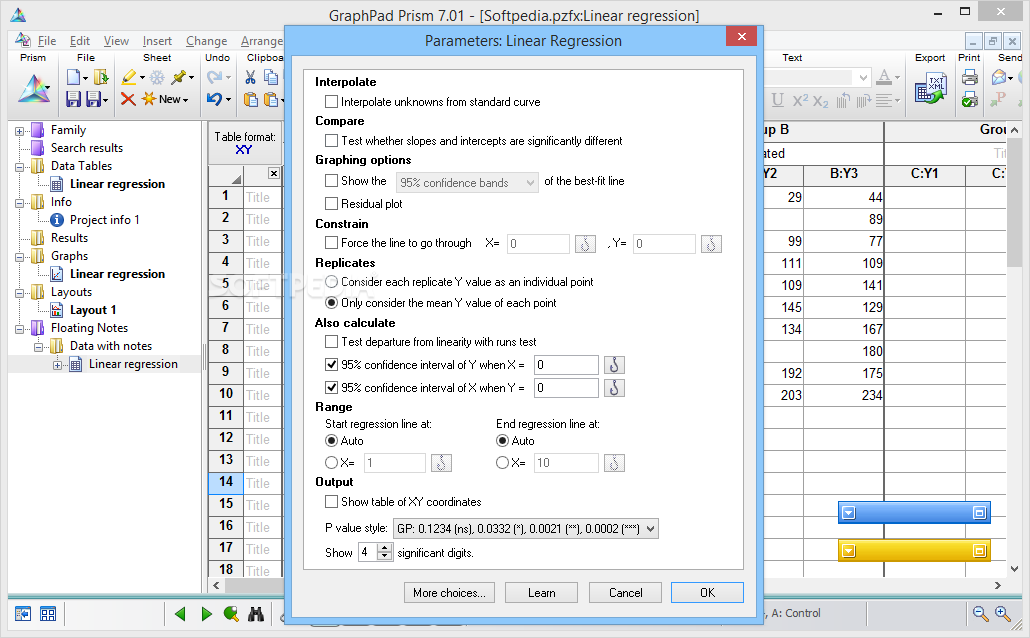The image size is (1030, 638).
Task: Create a new file using page icon
Action: 74,78
